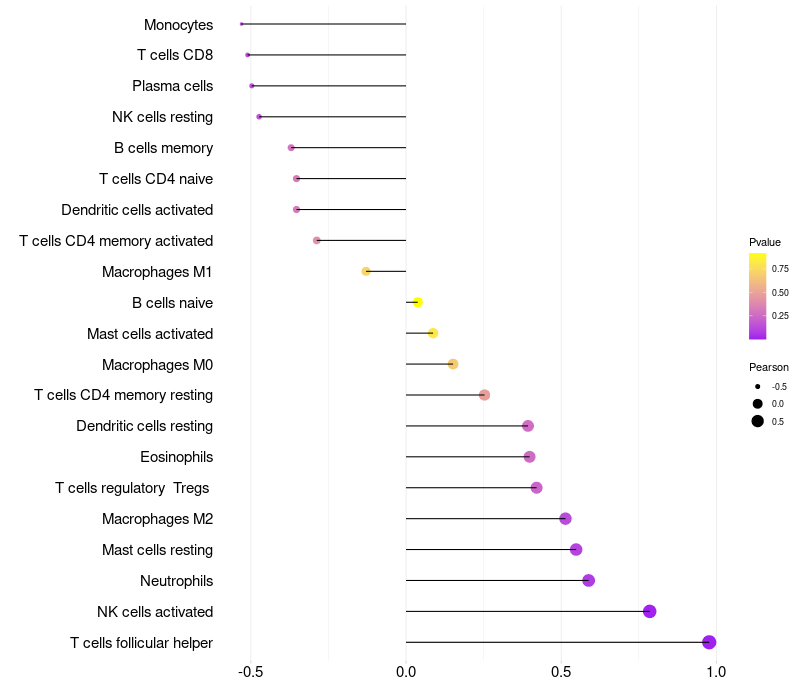Select the "Mast cells resting" label
Screen dimensions: 800x700
157,549
